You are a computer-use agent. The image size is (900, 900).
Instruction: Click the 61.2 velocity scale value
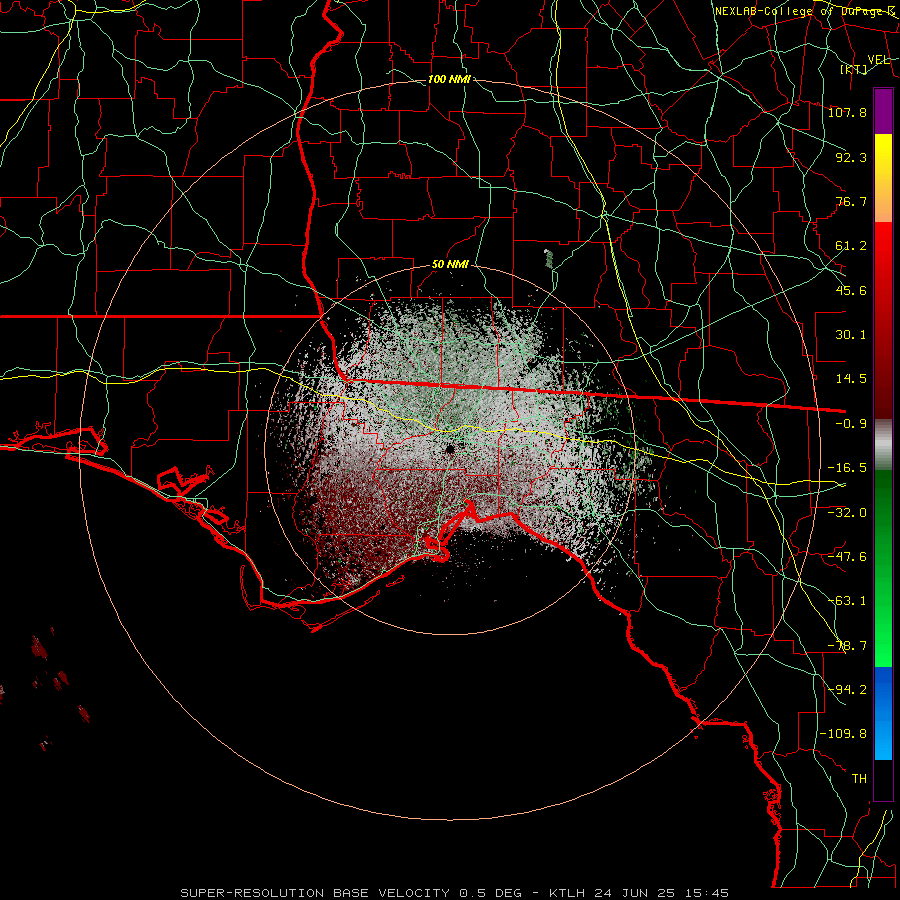coord(851,246)
